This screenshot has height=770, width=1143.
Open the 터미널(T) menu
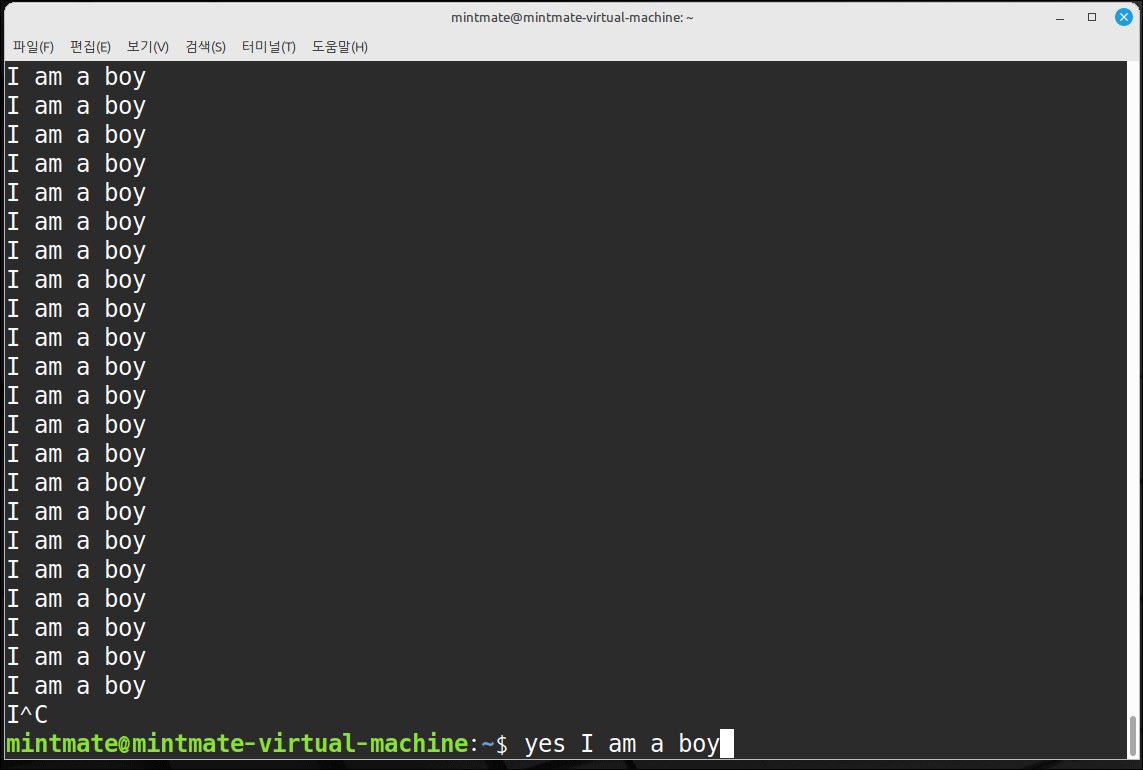pos(268,47)
